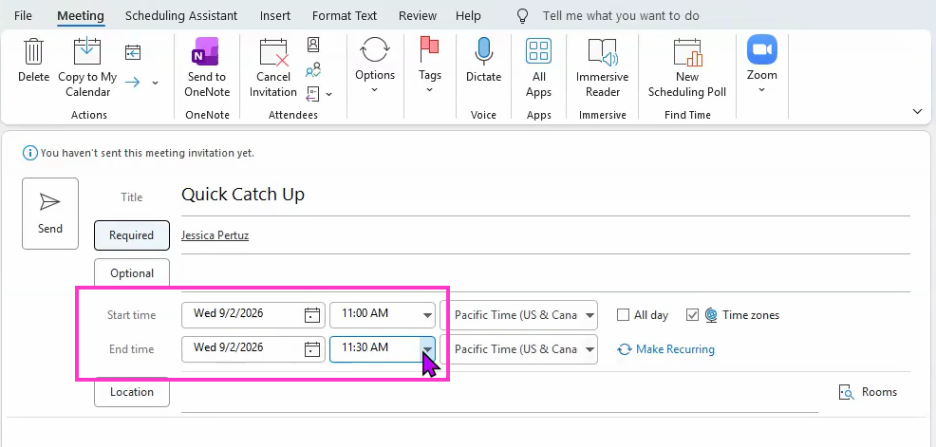This screenshot has height=447, width=936.
Task: Open the Options circular arrows menu
Action: [375, 51]
